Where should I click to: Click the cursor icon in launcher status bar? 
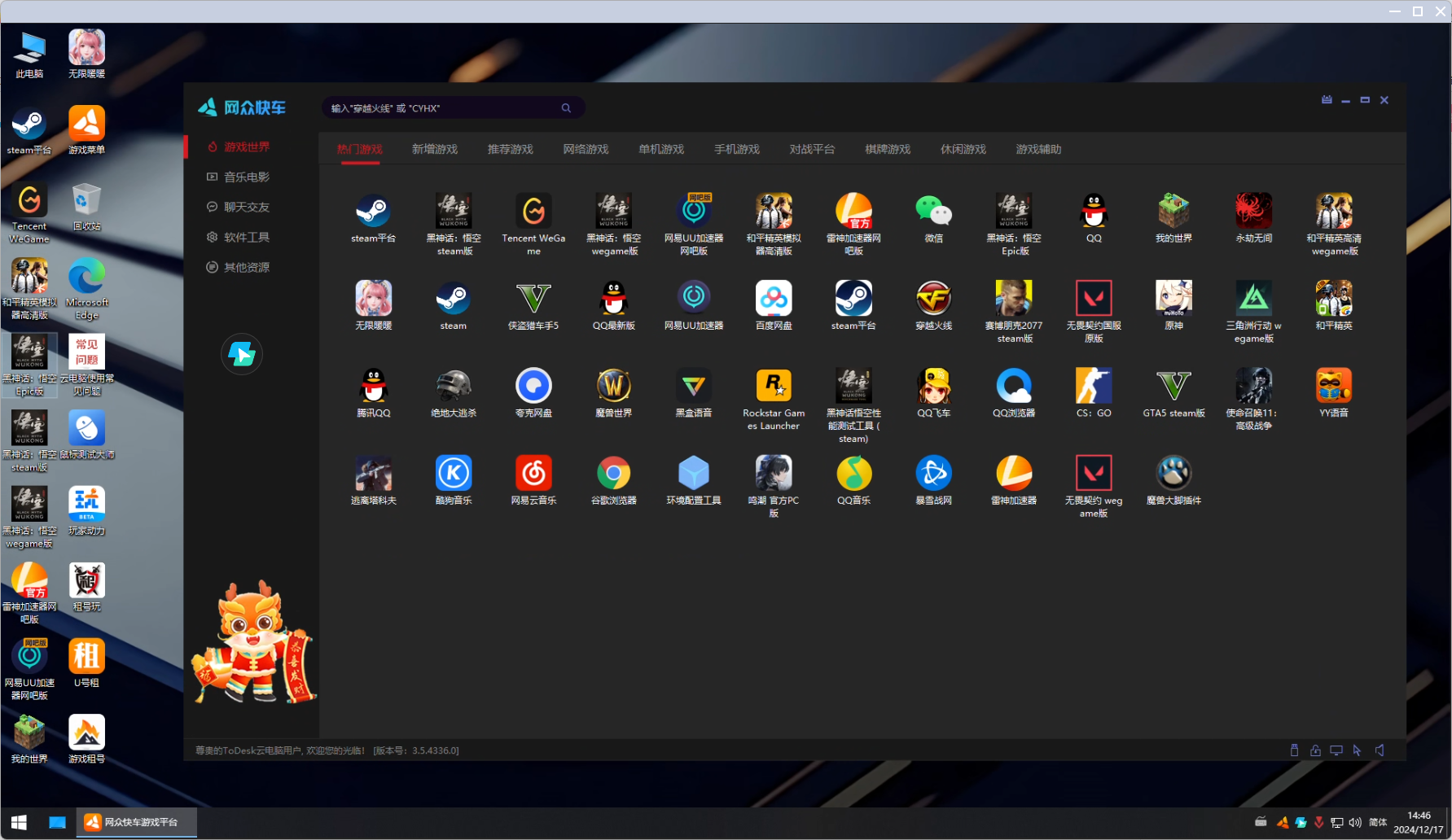pos(1357,750)
